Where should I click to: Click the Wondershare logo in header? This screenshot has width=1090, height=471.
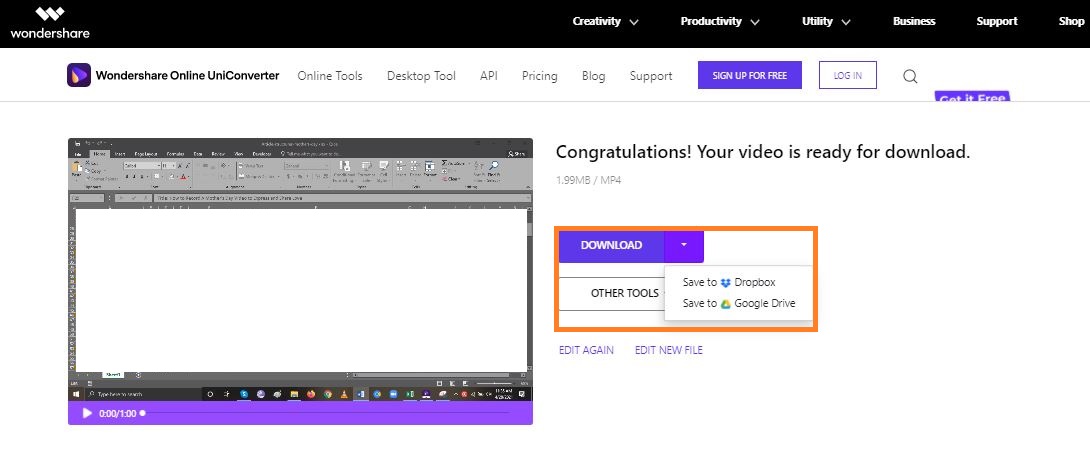[50, 22]
